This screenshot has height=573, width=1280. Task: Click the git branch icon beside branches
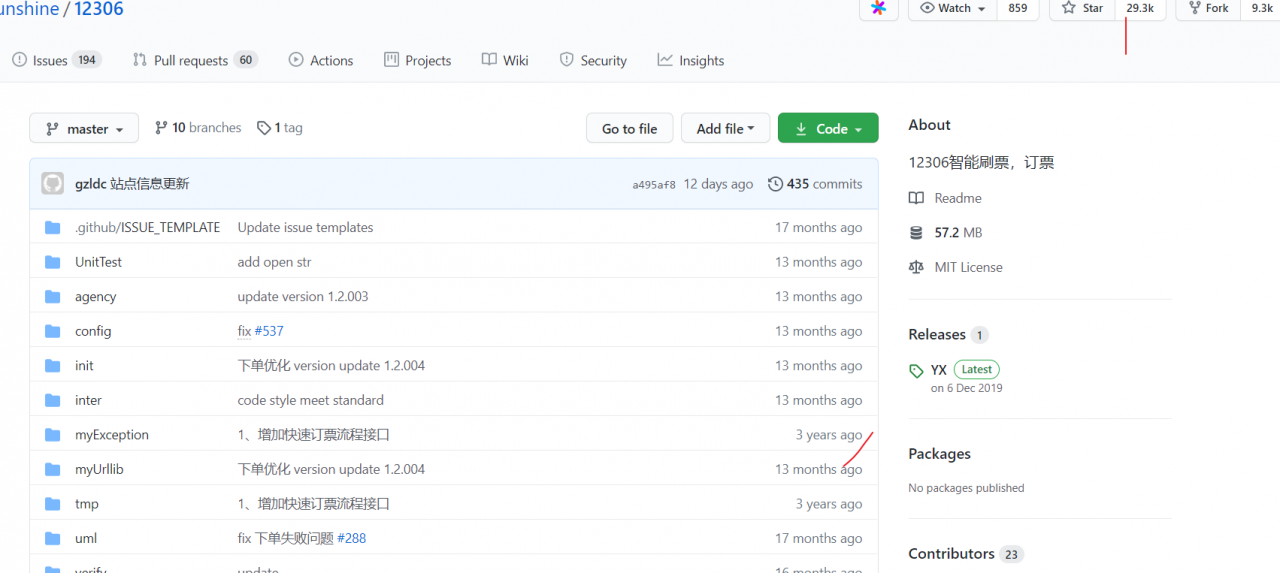(x=161, y=128)
